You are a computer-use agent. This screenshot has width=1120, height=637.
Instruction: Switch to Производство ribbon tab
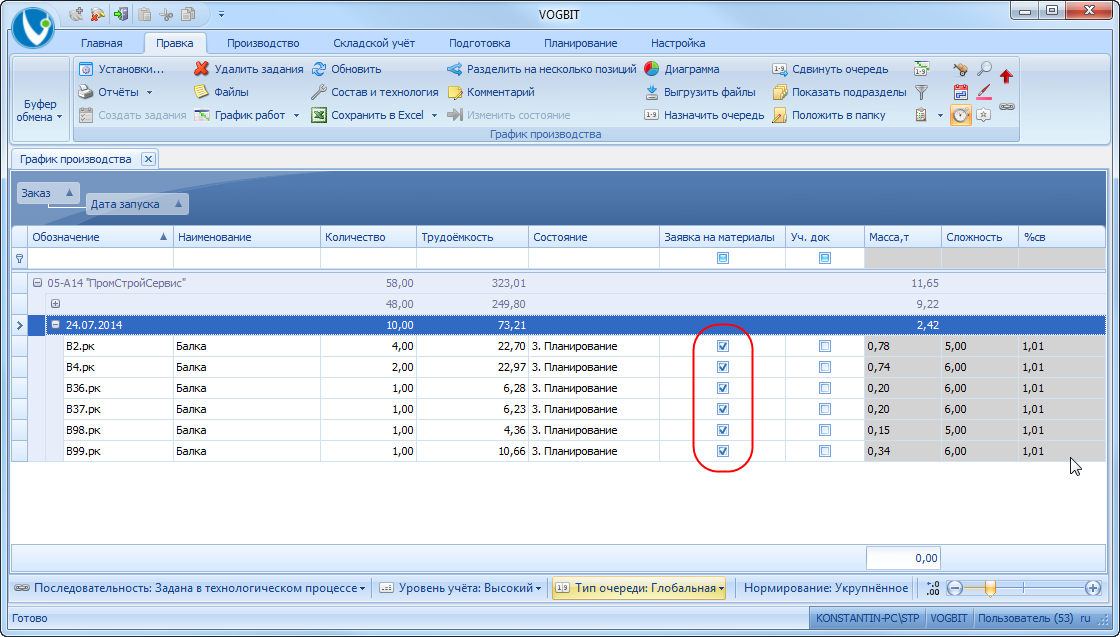(x=263, y=43)
